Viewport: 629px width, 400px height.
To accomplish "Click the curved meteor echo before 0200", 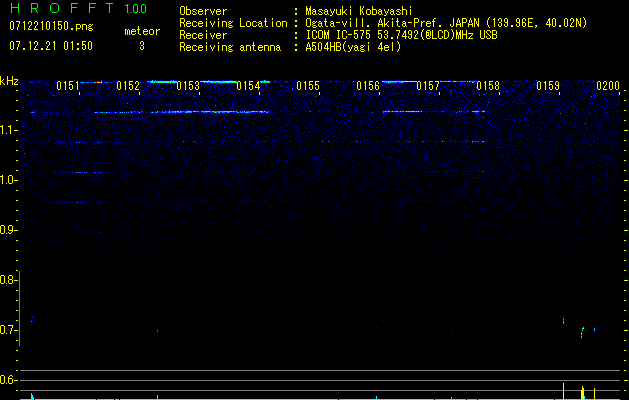I will coord(582,332).
